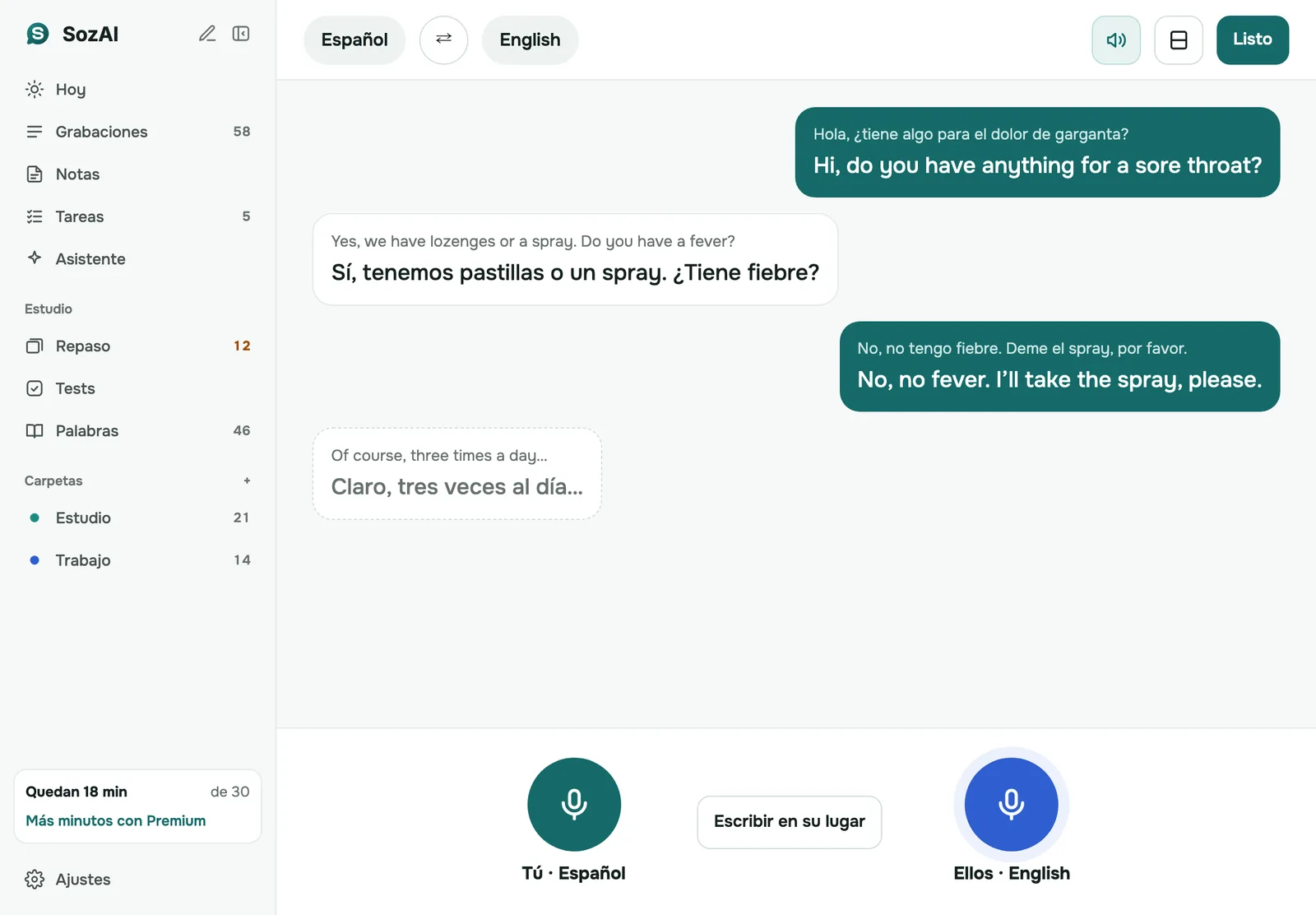1316x915 pixels.
Task: Open source language Español selector
Action: [x=354, y=39]
